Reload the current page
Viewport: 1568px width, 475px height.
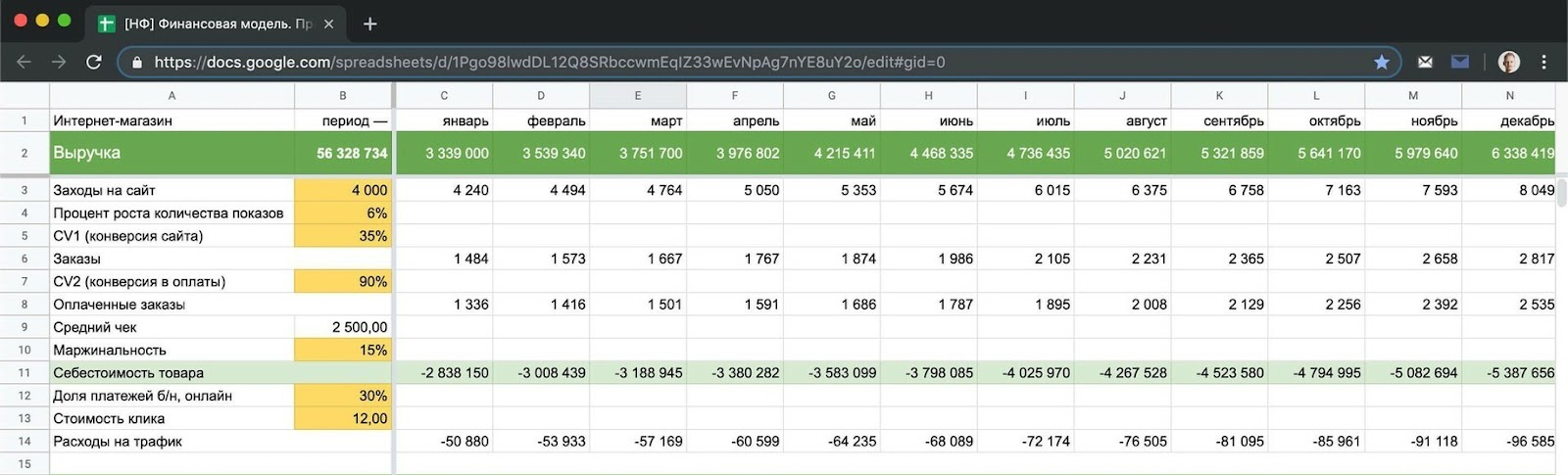tap(94, 62)
